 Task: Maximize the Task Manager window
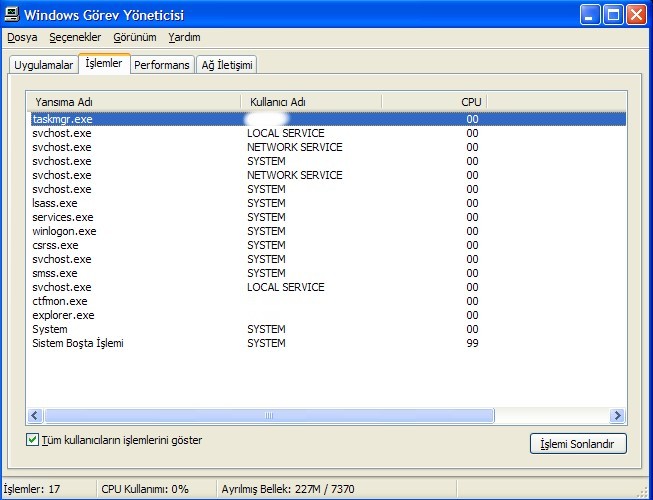(613, 15)
